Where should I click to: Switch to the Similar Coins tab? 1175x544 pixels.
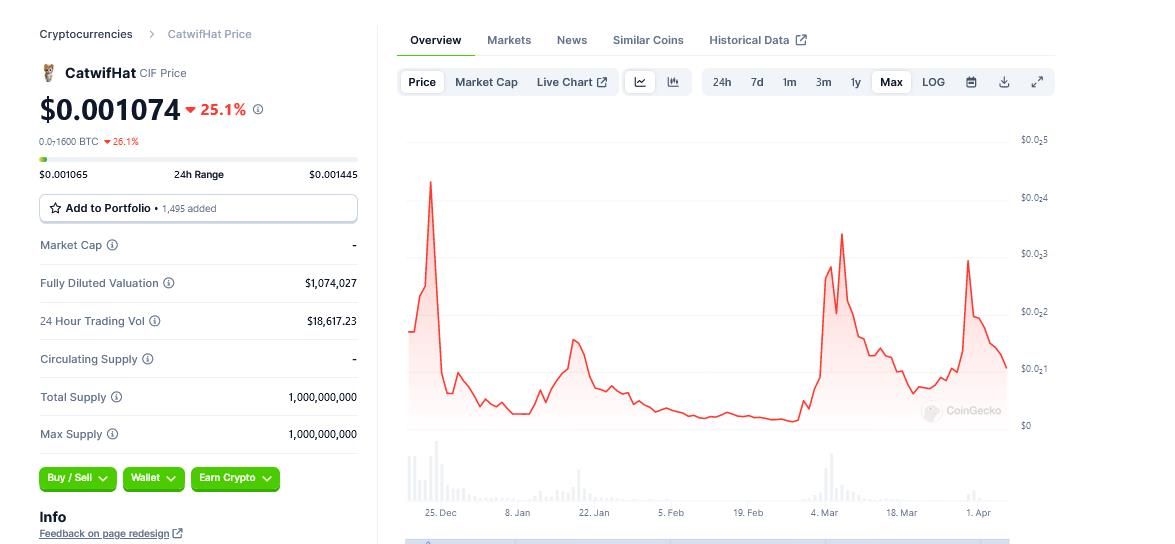pos(648,40)
